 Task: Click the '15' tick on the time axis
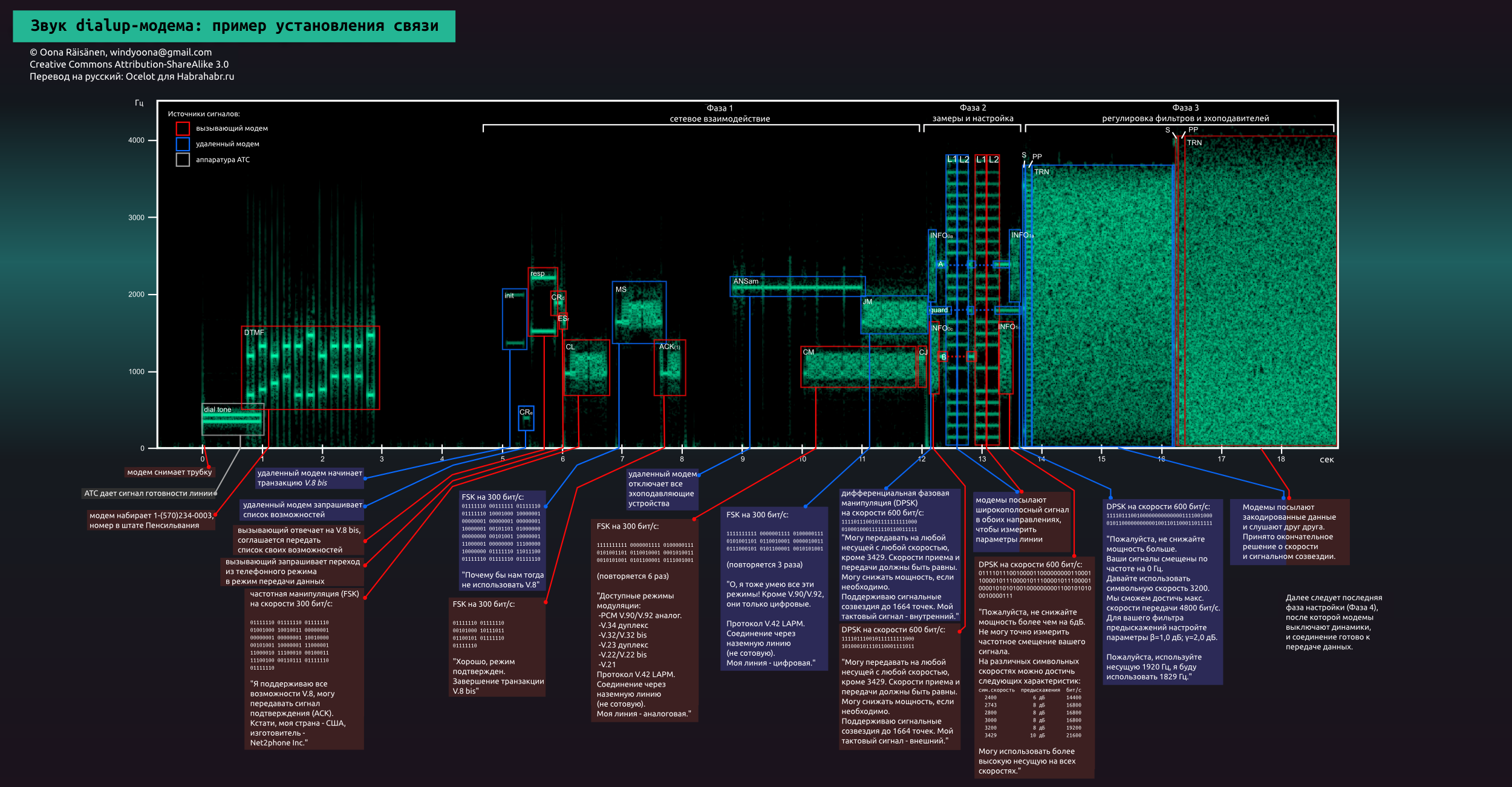[x=1101, y=459]
